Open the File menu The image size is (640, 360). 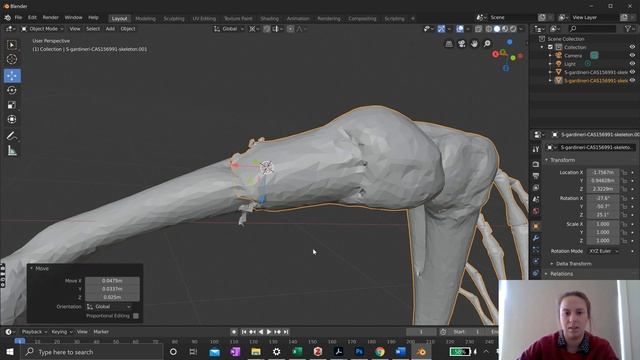[x=18, y=18]
